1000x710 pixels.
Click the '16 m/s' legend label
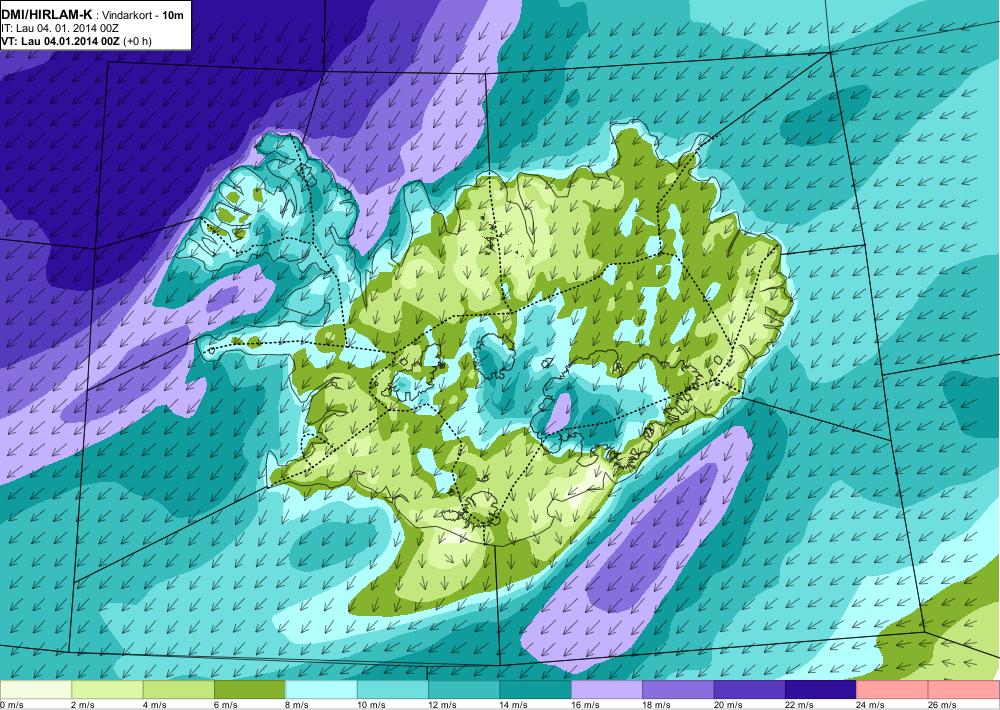585,705
